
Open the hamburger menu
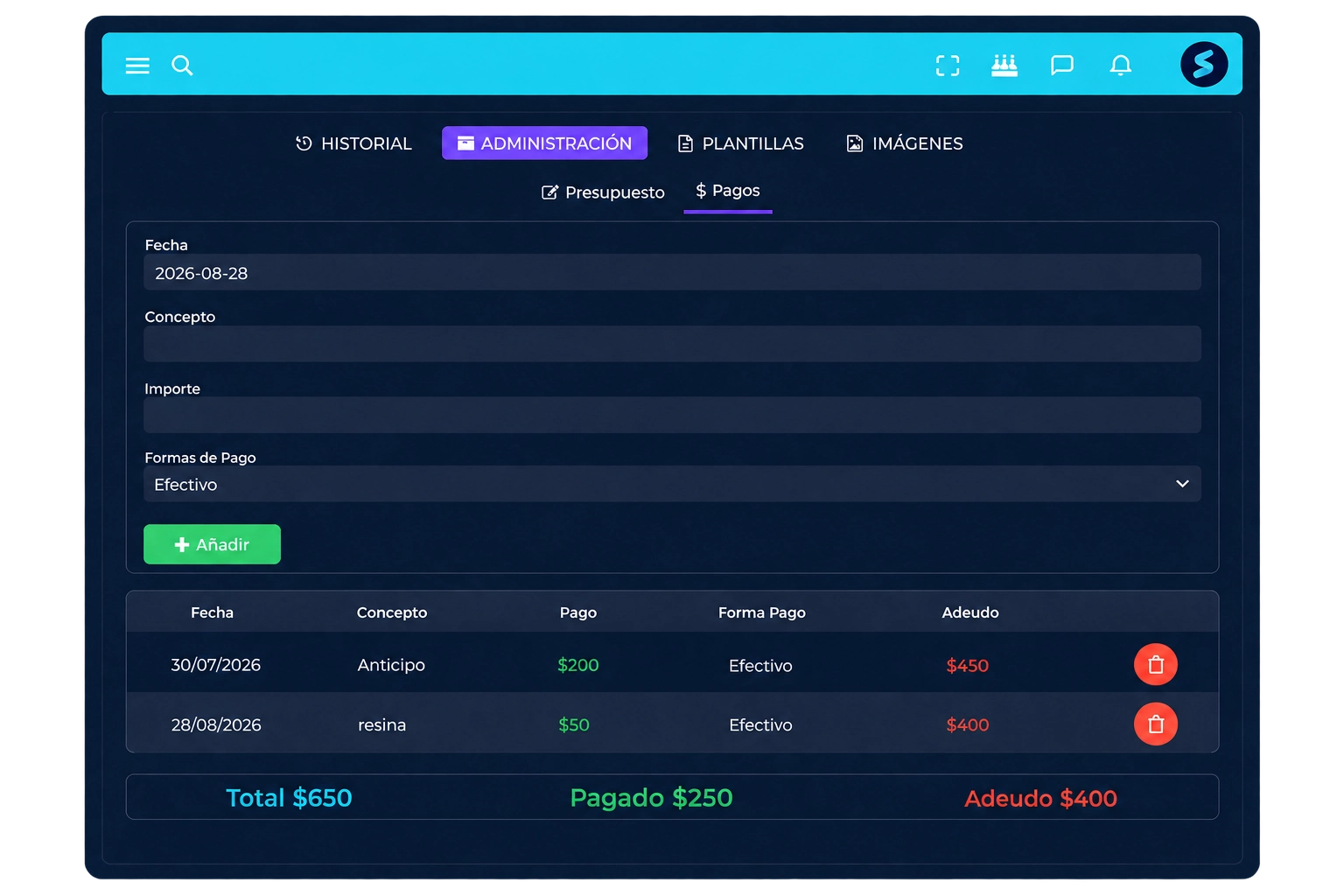point(137,66)
